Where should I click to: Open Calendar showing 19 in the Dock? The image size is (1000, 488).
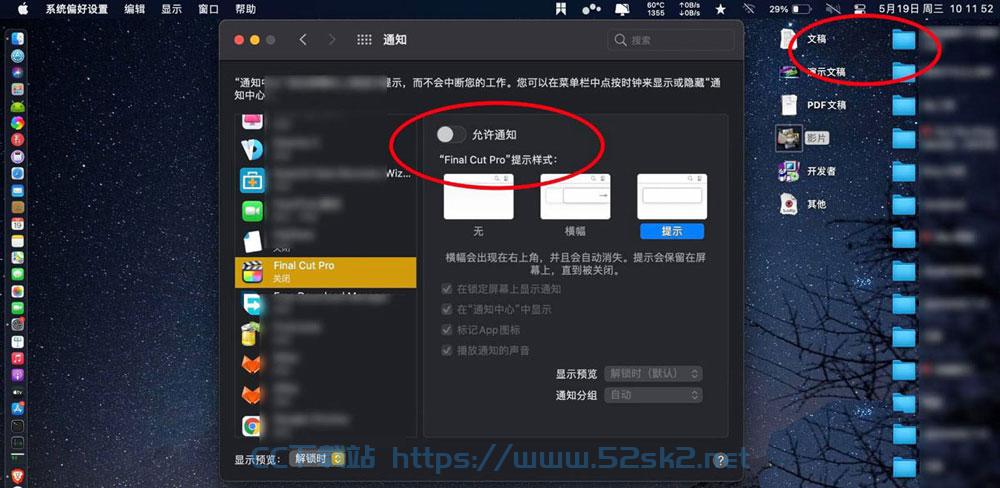[x=18, y=224]
